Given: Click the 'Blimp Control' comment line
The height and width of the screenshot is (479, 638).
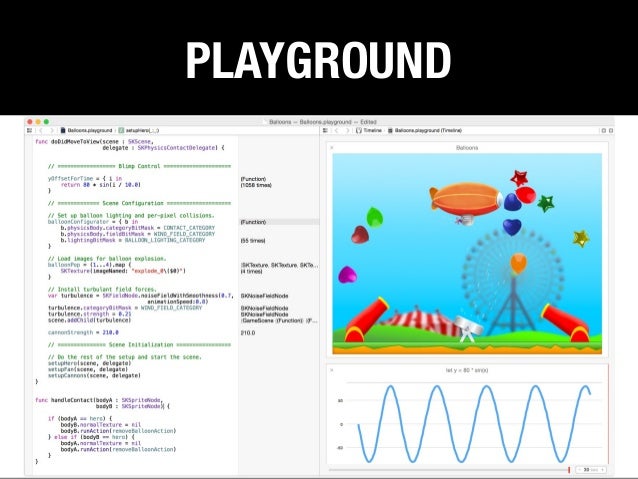Looking at the screenshot, I should pyautogui.click(x=139, y=166).
